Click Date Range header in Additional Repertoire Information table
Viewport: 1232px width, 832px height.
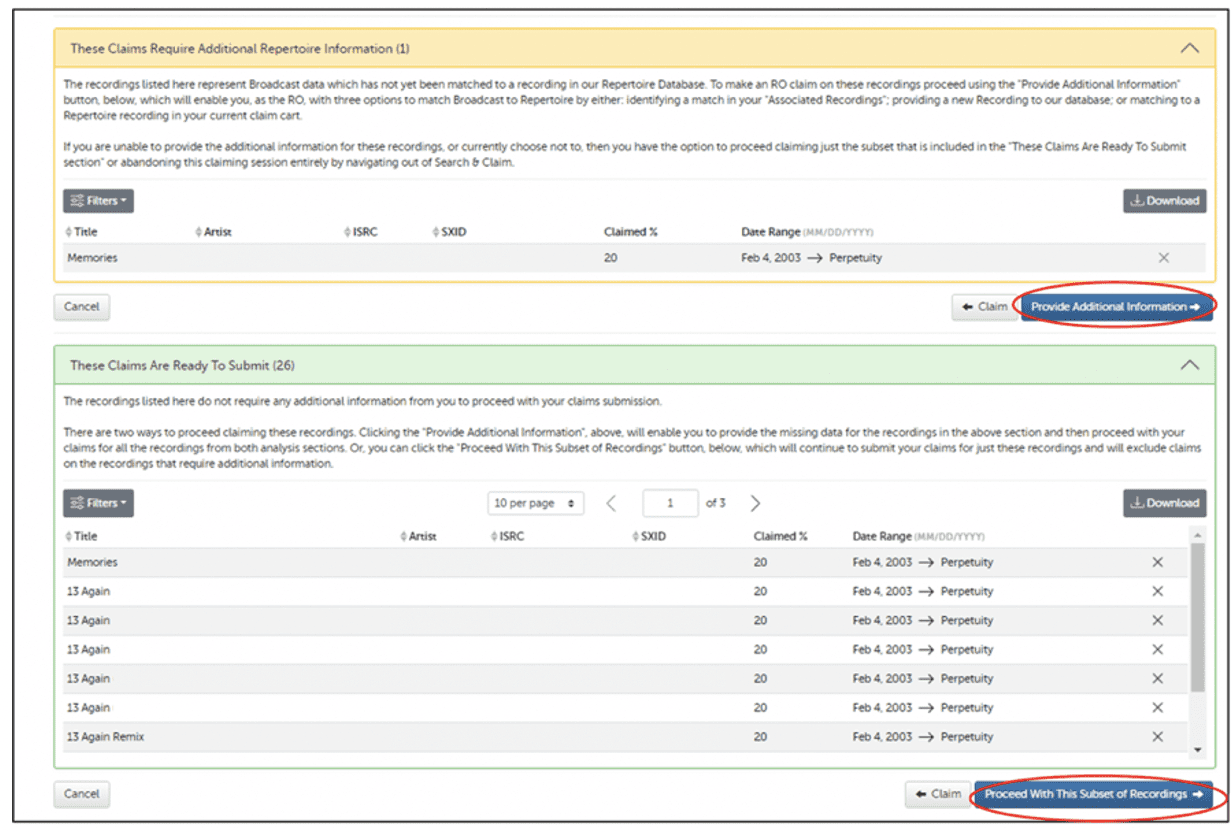(x=806, y=232)
